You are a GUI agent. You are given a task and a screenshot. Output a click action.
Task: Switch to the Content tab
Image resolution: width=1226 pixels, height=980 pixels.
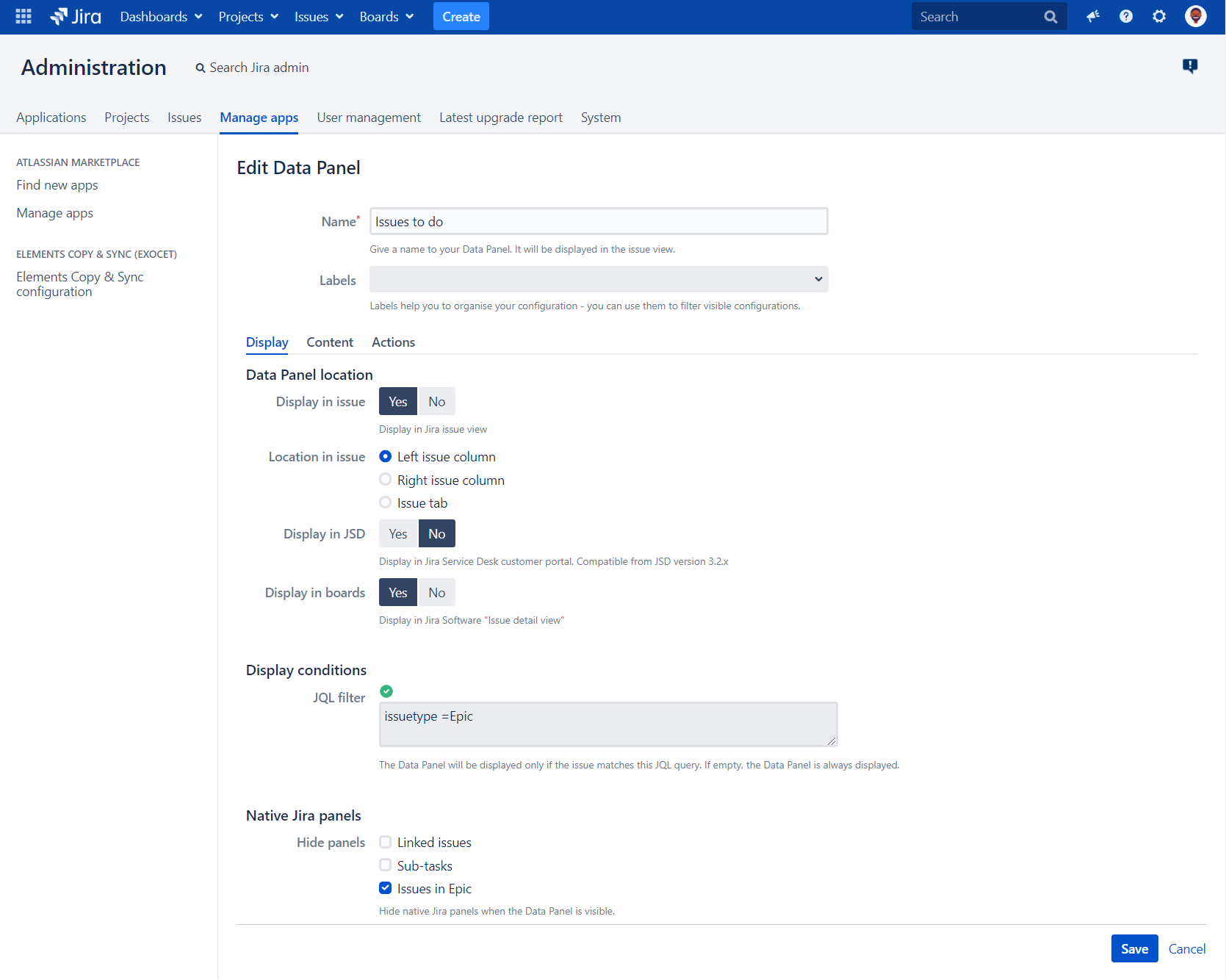click(329, 342)
